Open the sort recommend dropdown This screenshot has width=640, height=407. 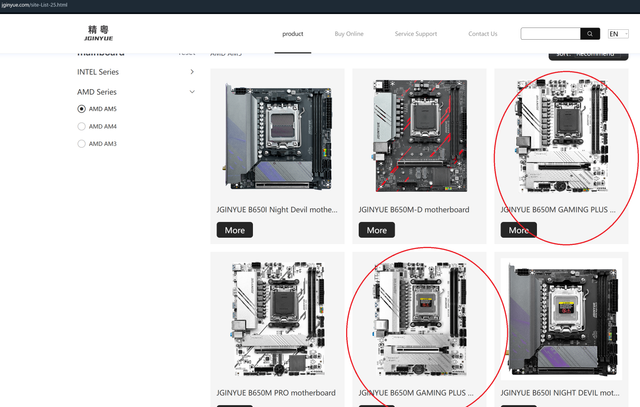pos(588,55)
